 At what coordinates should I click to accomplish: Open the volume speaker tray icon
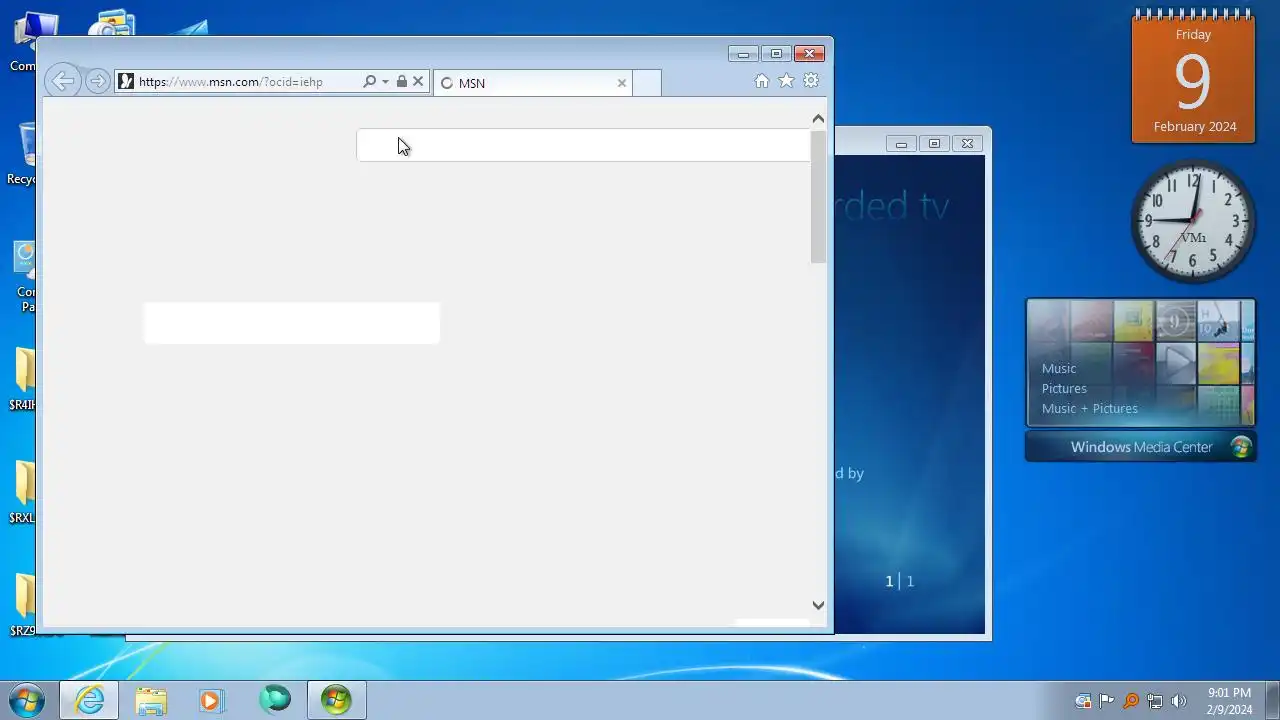(1179, 701)
